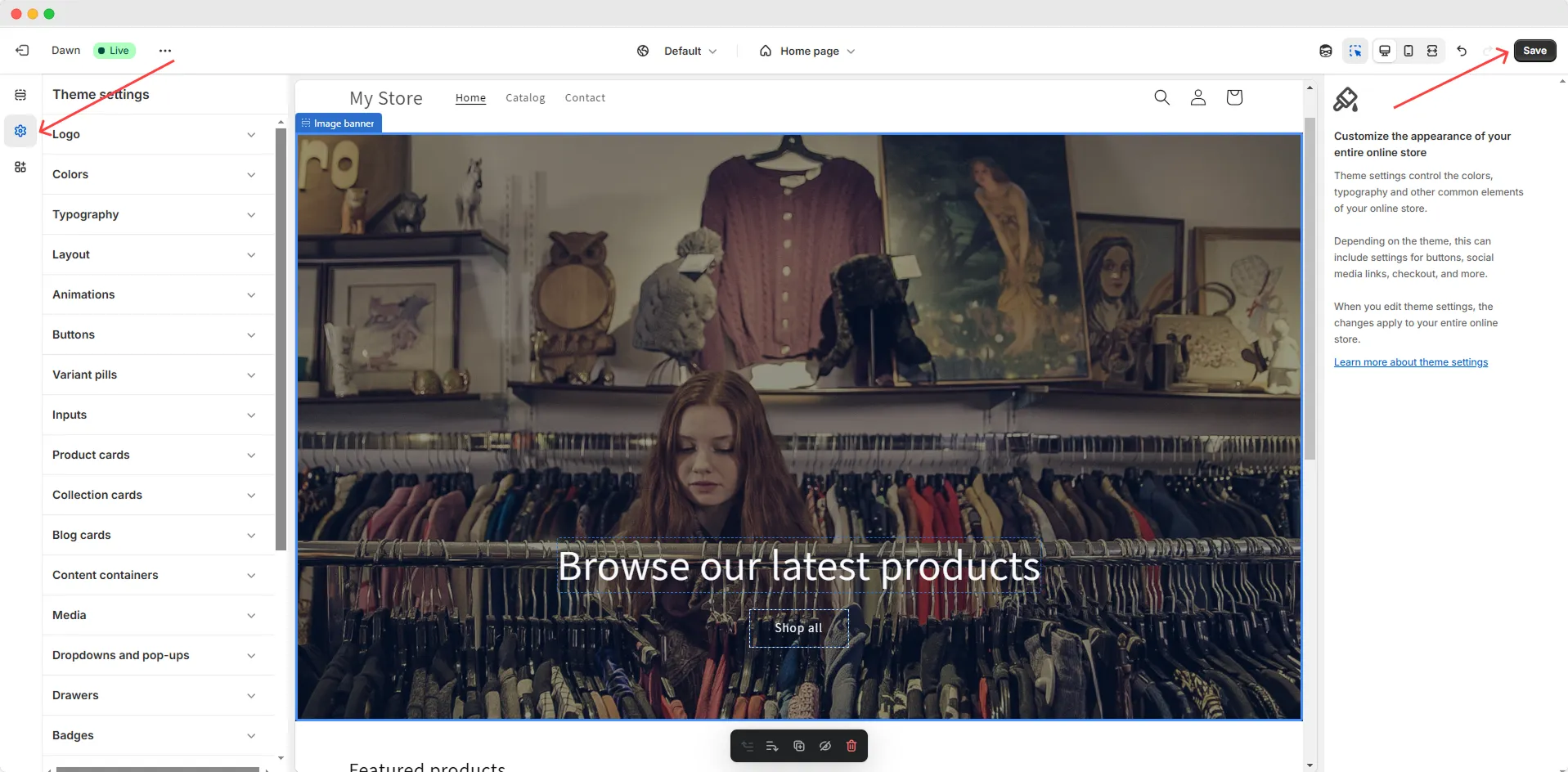The image size is (1568, 772).
Task: Open the Contact page in the preview
Action: 585,97
